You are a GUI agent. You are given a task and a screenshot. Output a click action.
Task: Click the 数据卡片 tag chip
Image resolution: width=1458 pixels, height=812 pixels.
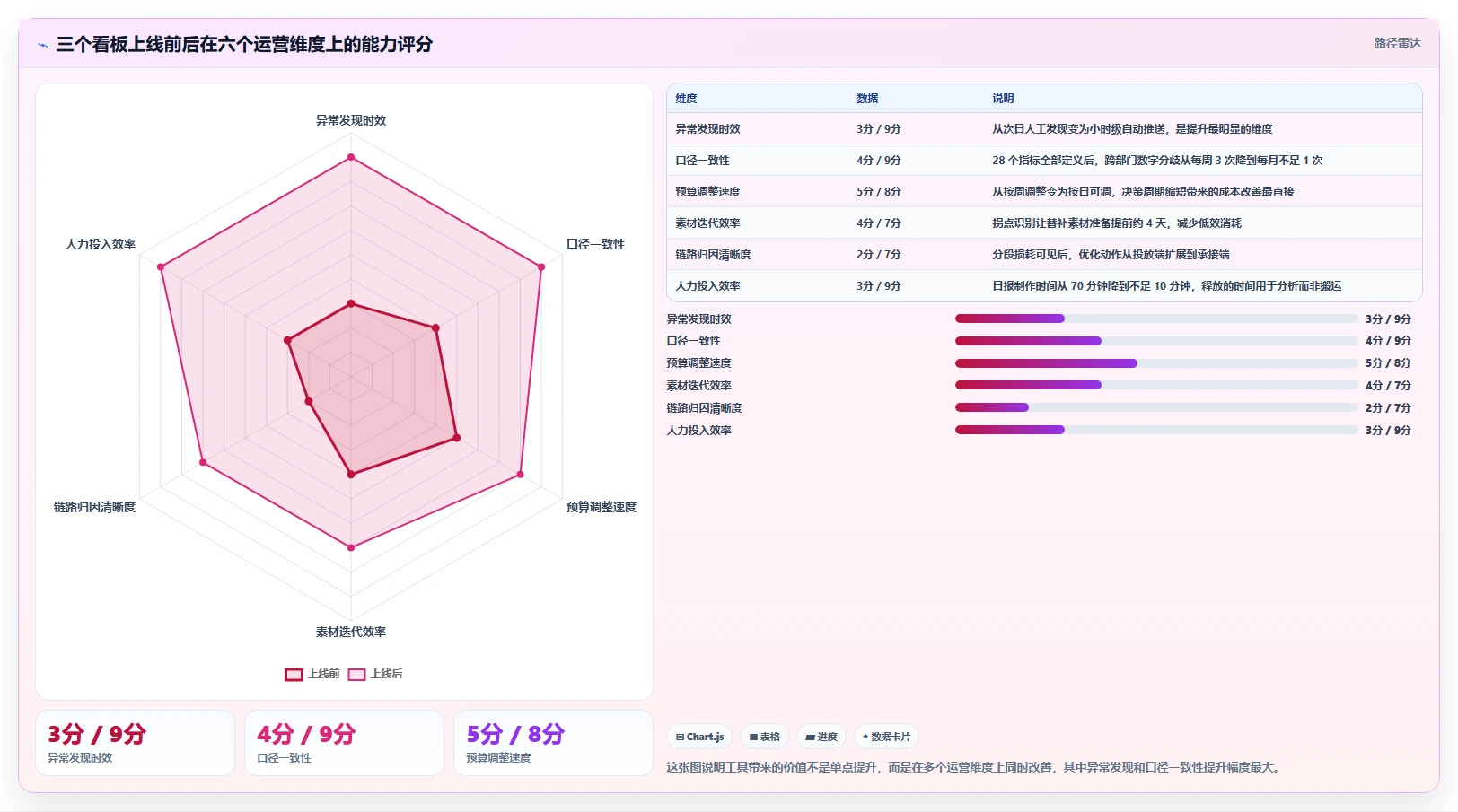point(886,737)
